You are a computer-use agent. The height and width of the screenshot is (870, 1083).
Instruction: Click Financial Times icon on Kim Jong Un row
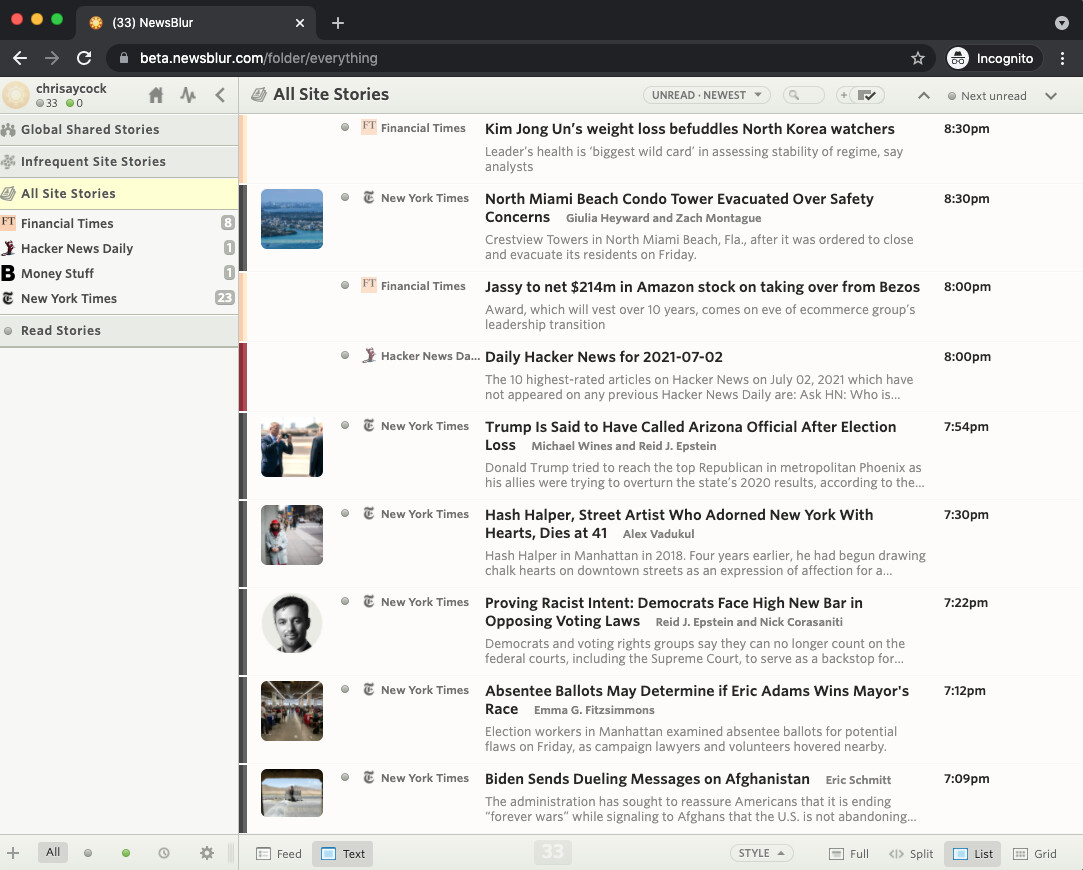point(369,127)
